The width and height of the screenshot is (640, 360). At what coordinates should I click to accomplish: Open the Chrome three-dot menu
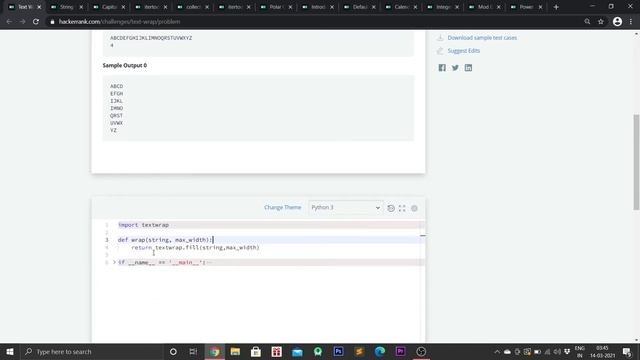pyautogui.click(x=631, y=22)
